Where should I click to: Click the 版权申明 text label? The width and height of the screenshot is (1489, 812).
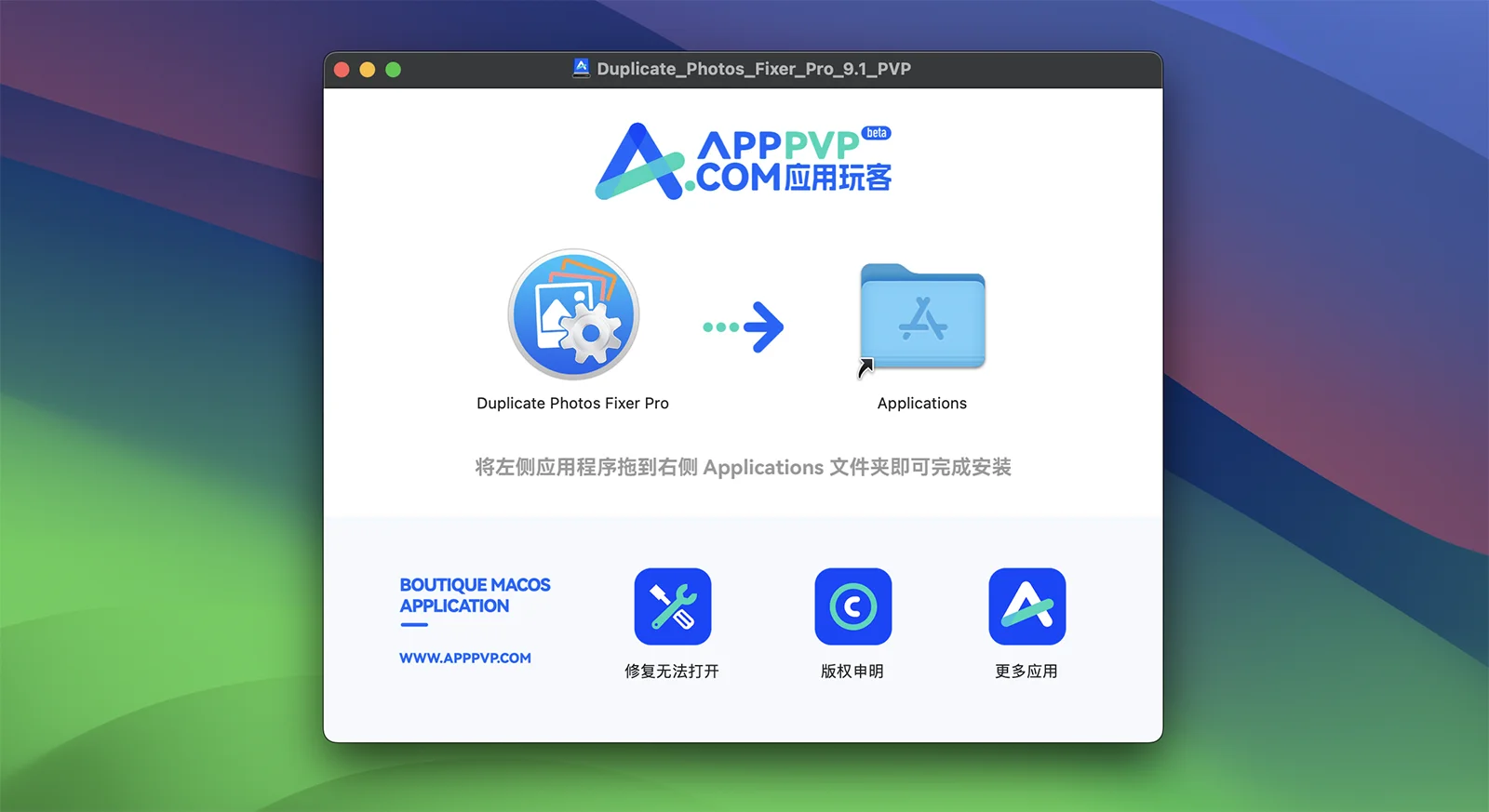click(x=852, y=671)
